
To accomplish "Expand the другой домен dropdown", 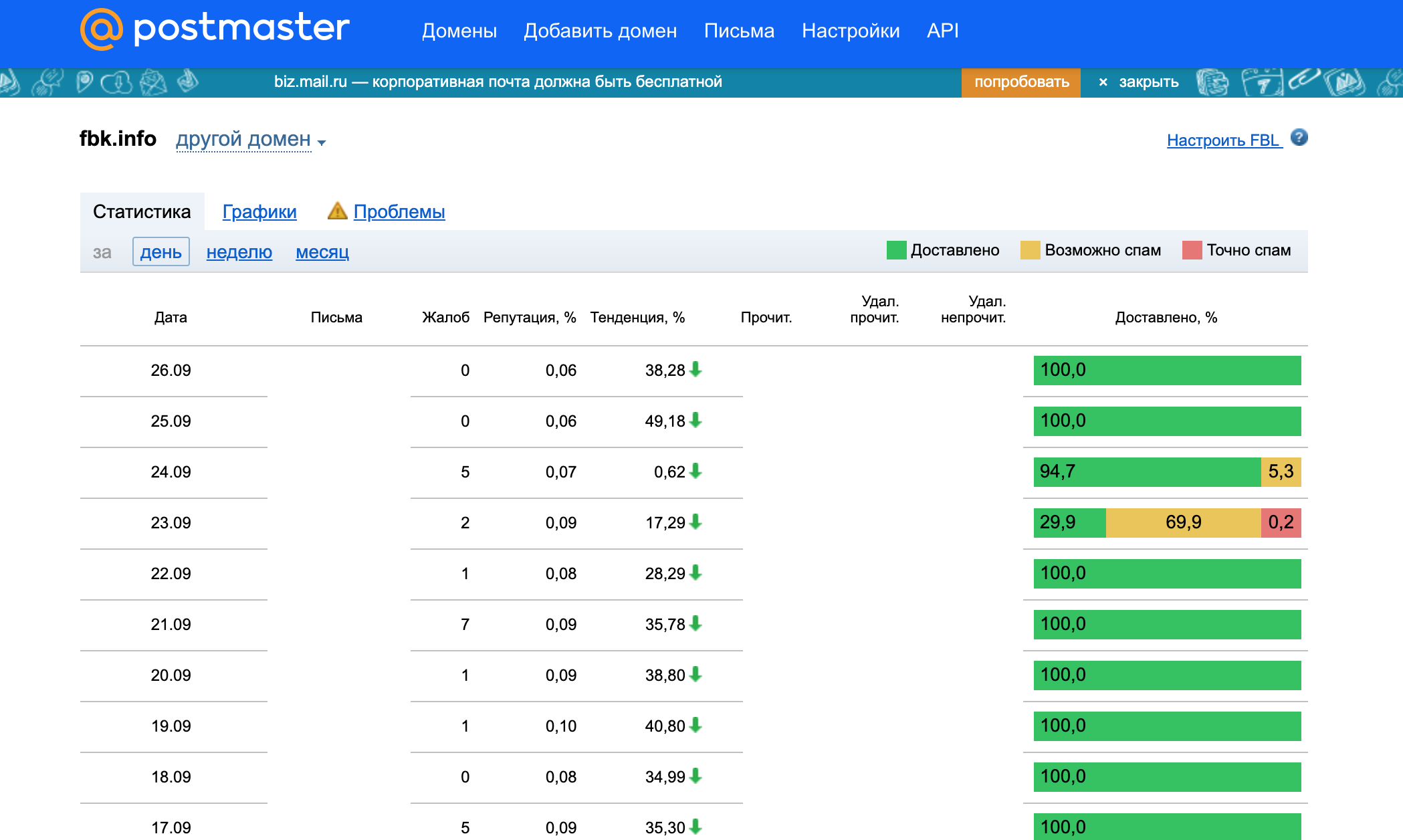I will tap(243, 139).
